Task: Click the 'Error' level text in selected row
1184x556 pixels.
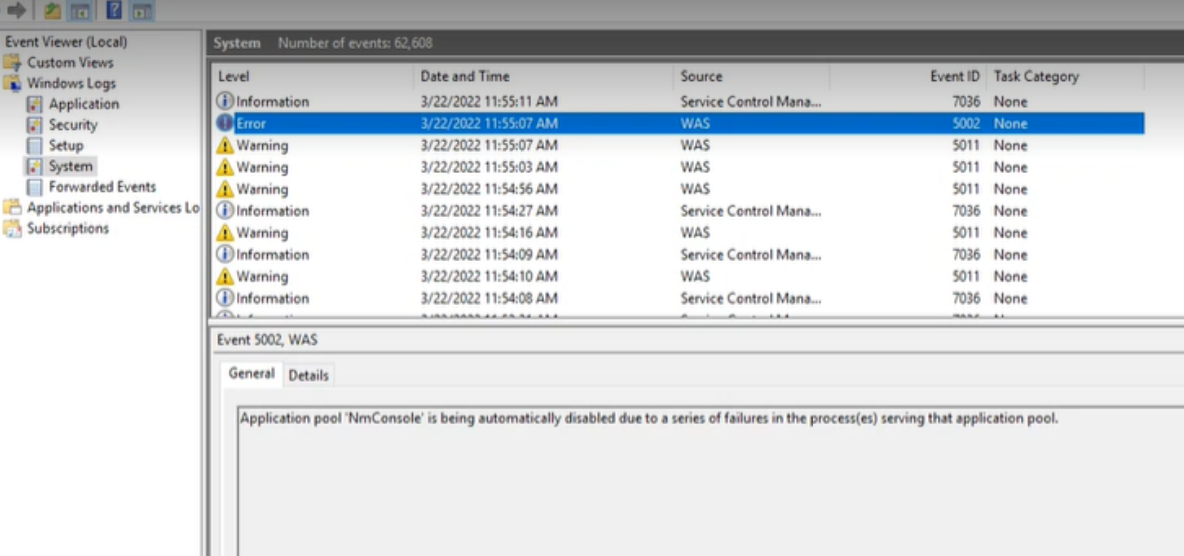Action: (251, 123)
